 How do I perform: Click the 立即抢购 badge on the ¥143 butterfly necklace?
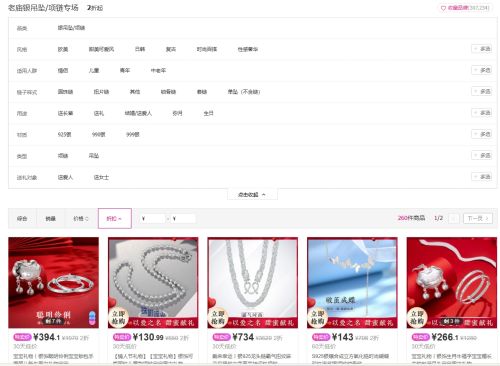point(317,318)
